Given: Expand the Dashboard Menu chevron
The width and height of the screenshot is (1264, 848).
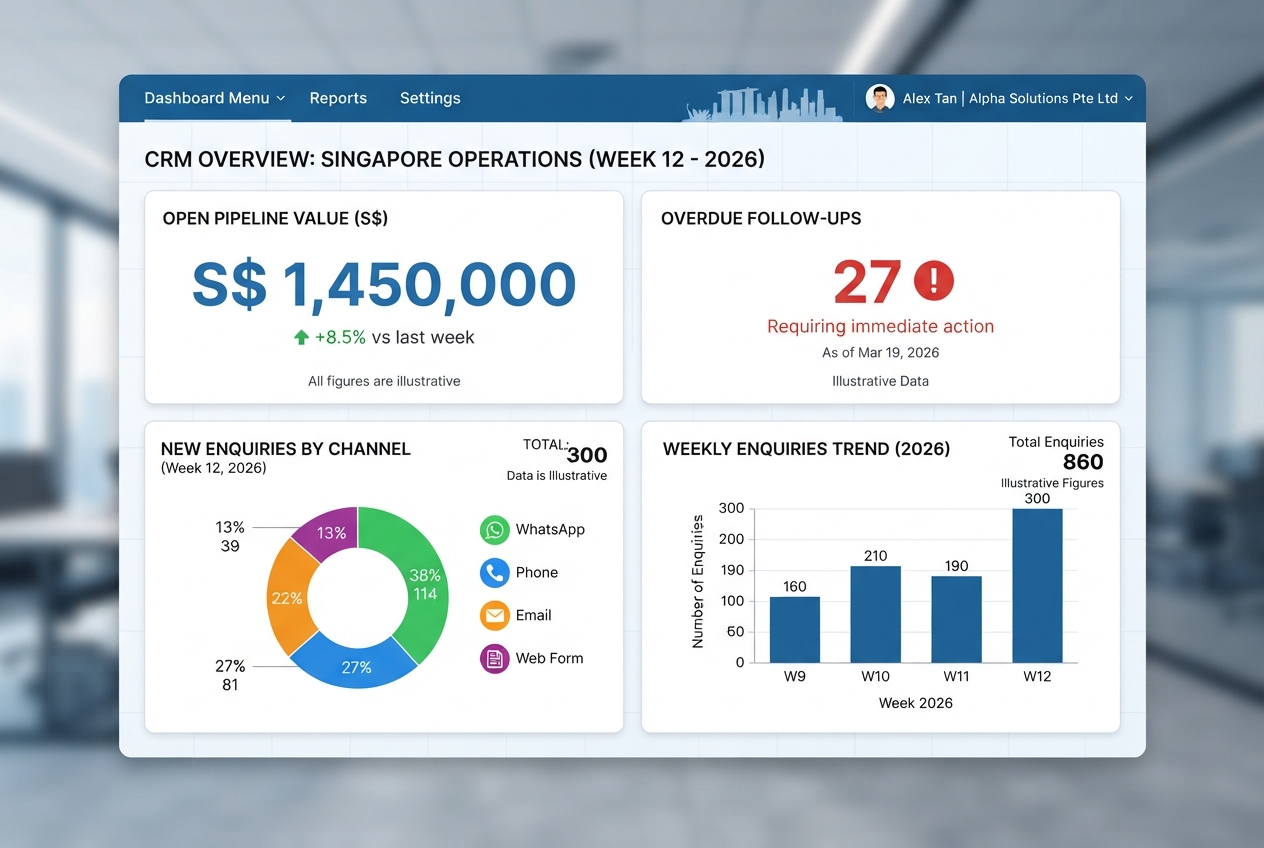Looking at the screenshot, I should [x=281, y=98].
